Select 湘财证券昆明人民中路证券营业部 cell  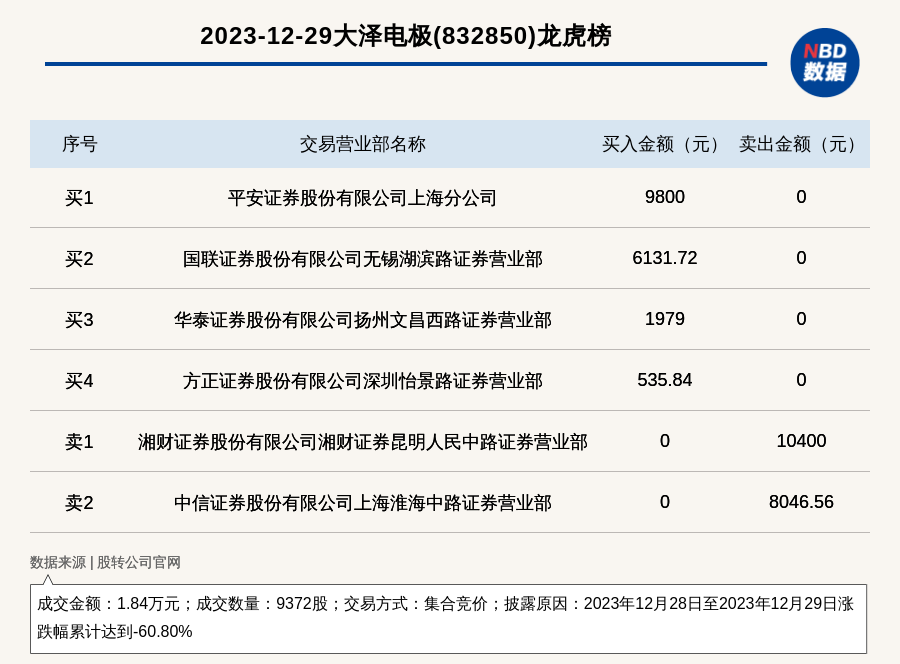(x=363, y=442)
